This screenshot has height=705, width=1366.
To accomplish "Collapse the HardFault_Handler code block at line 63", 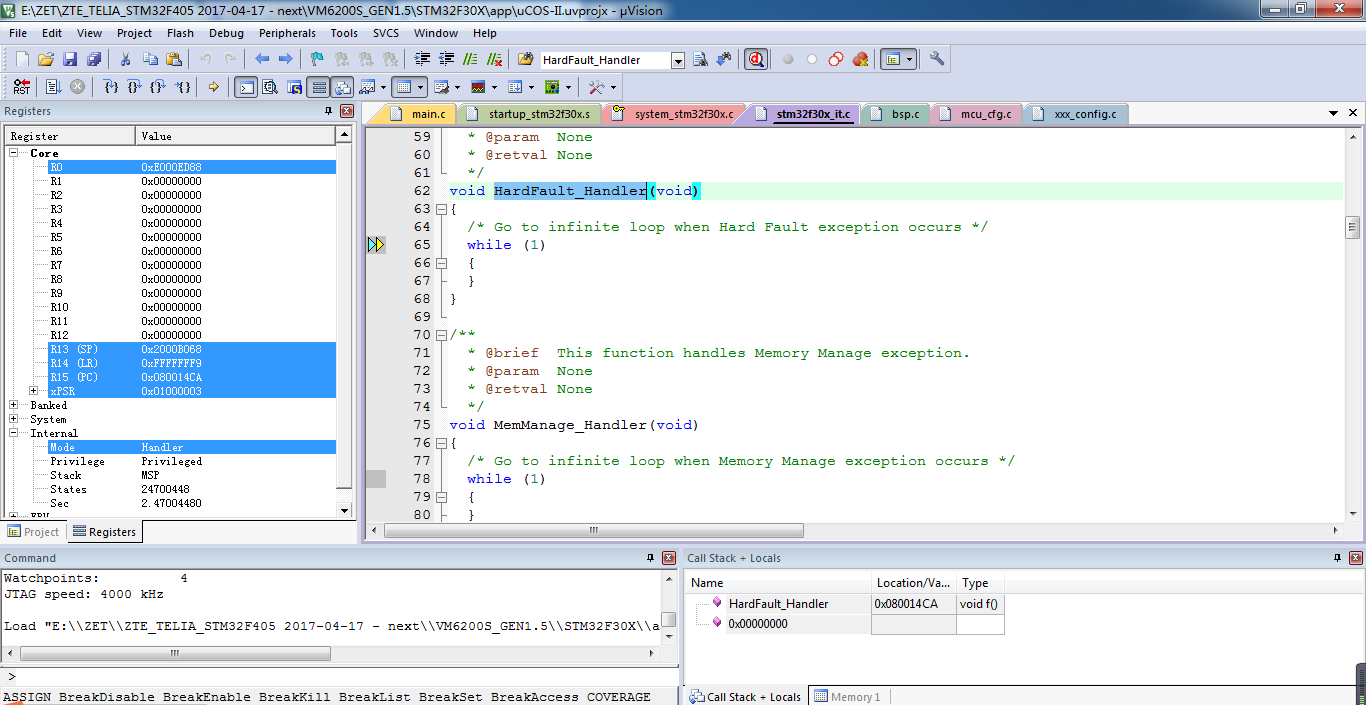I will point(441,209).
